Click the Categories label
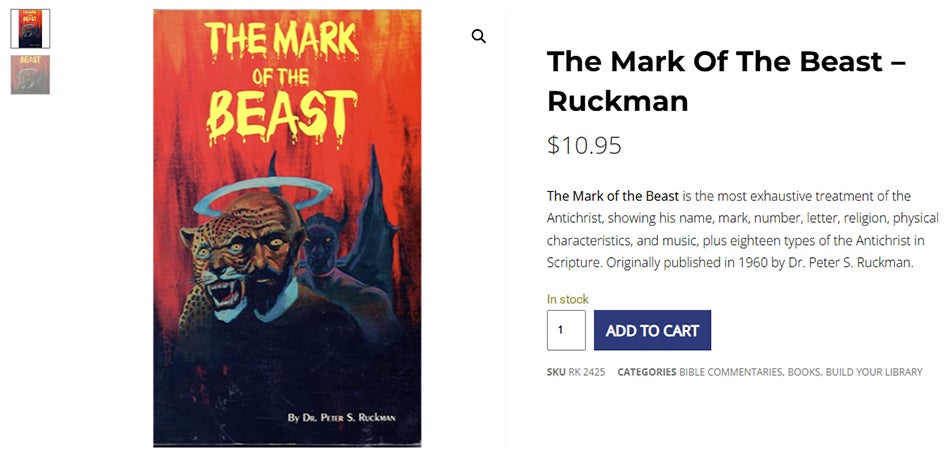Screen dimensions: 950x463 coord(646,372)
